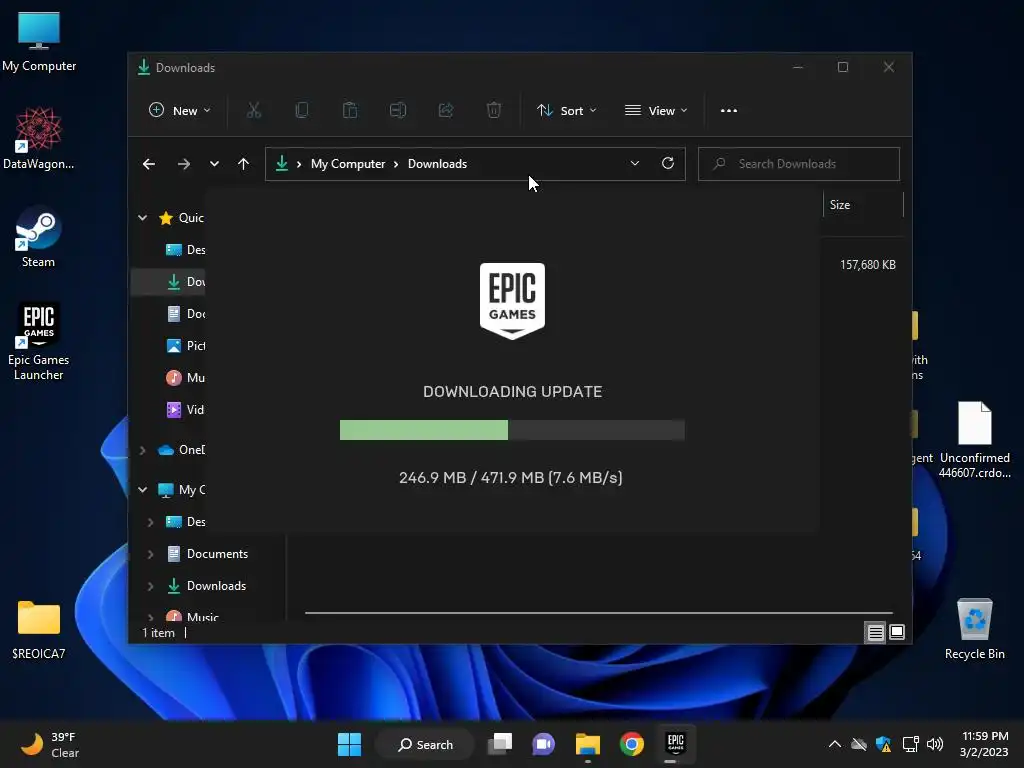
Task: Go back with the left arrow
Action: (x=149, y=164)
